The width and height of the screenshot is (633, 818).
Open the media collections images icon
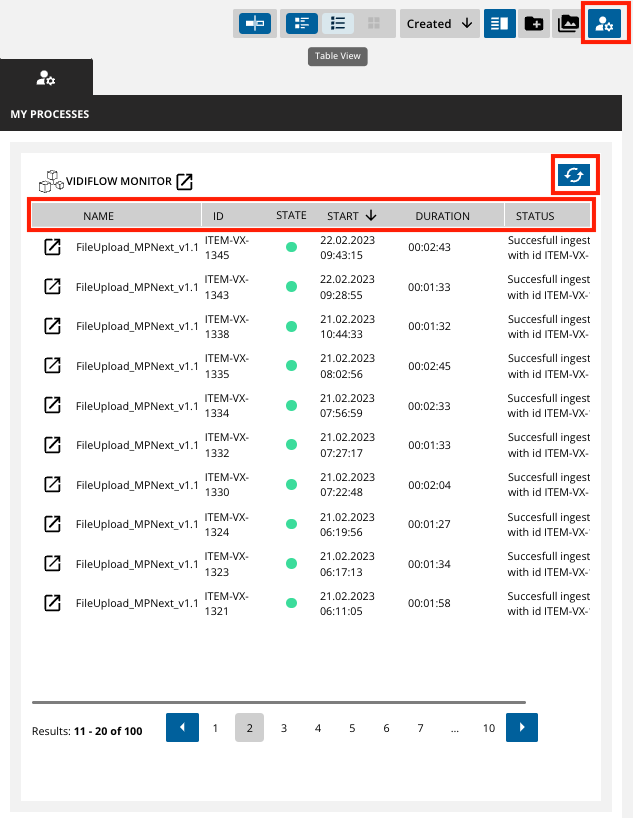568,24
